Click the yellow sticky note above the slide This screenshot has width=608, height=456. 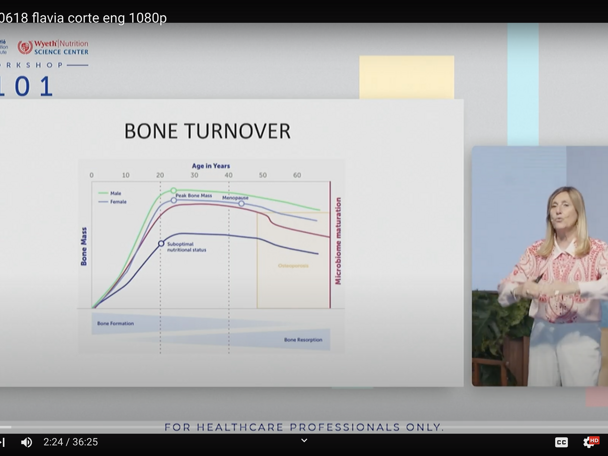click(x=406, y=77)
